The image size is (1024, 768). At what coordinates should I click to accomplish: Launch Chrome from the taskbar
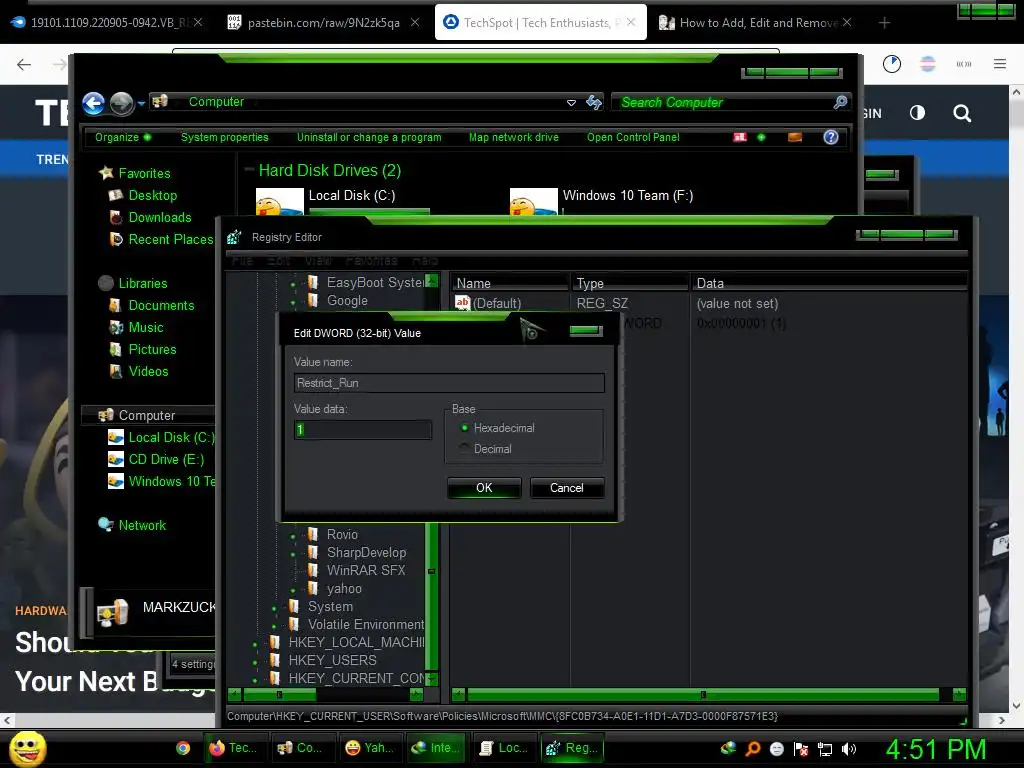(x=183, y=748)
